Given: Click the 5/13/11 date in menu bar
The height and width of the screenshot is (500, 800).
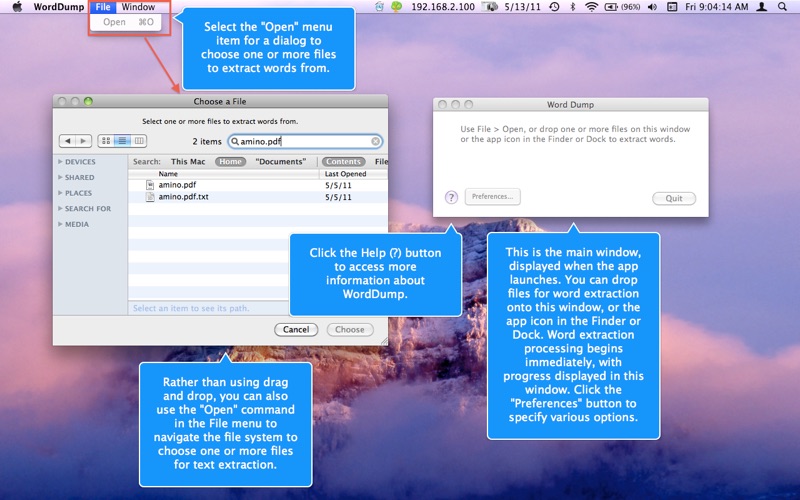Looking at the screenshot, I should [x=522, y=7].
